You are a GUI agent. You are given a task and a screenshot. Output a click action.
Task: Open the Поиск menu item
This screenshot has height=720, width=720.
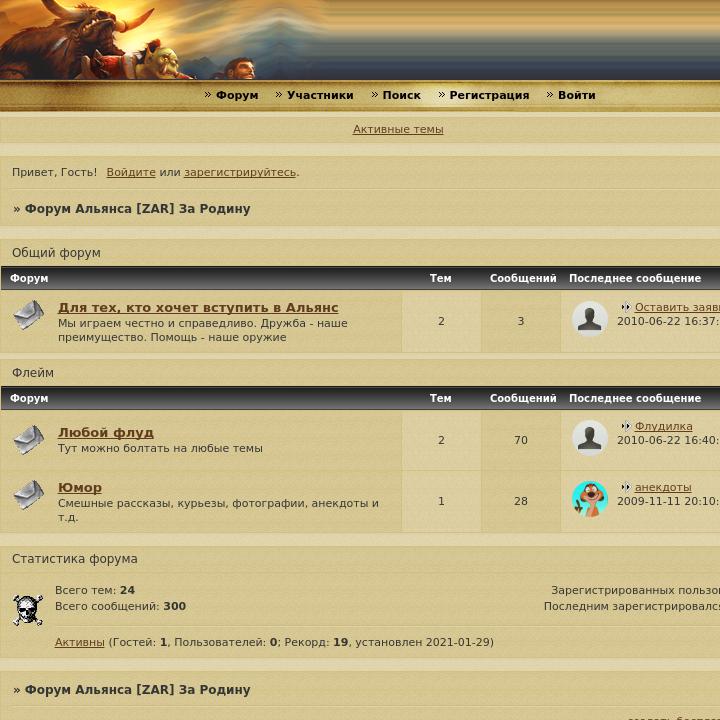click(401, 95)
